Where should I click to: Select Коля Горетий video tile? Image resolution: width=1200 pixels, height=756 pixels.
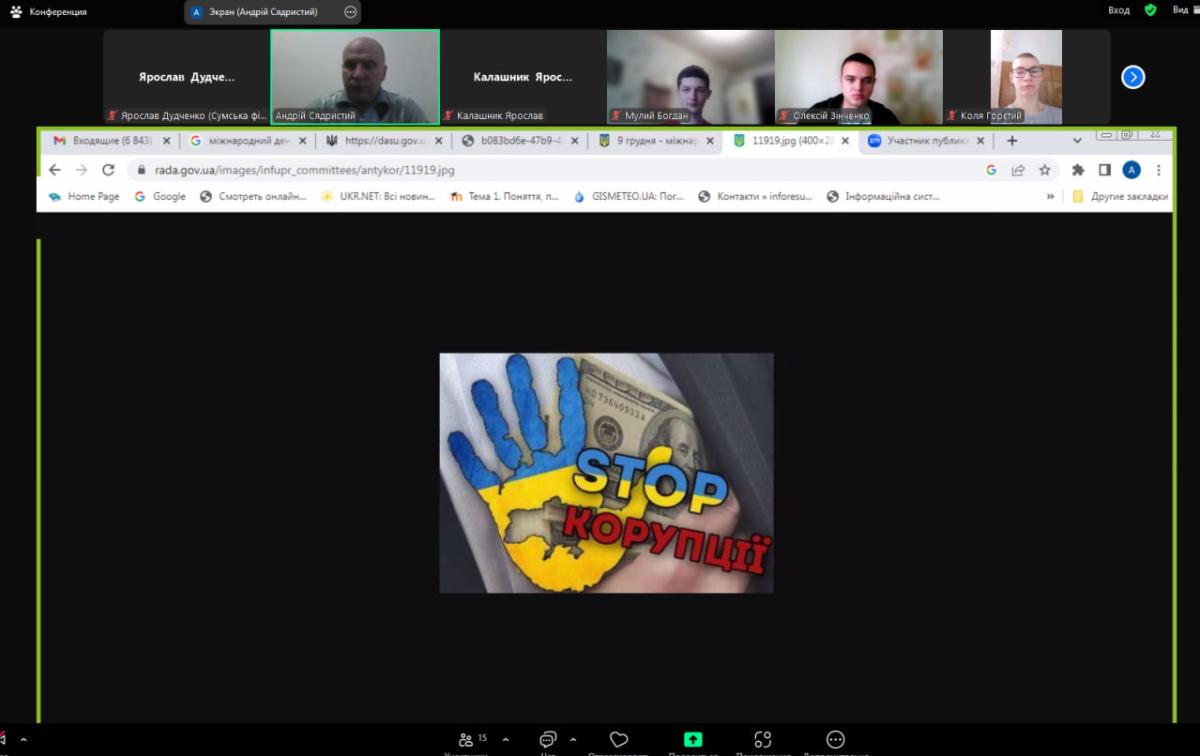[x=1026, y=77]
